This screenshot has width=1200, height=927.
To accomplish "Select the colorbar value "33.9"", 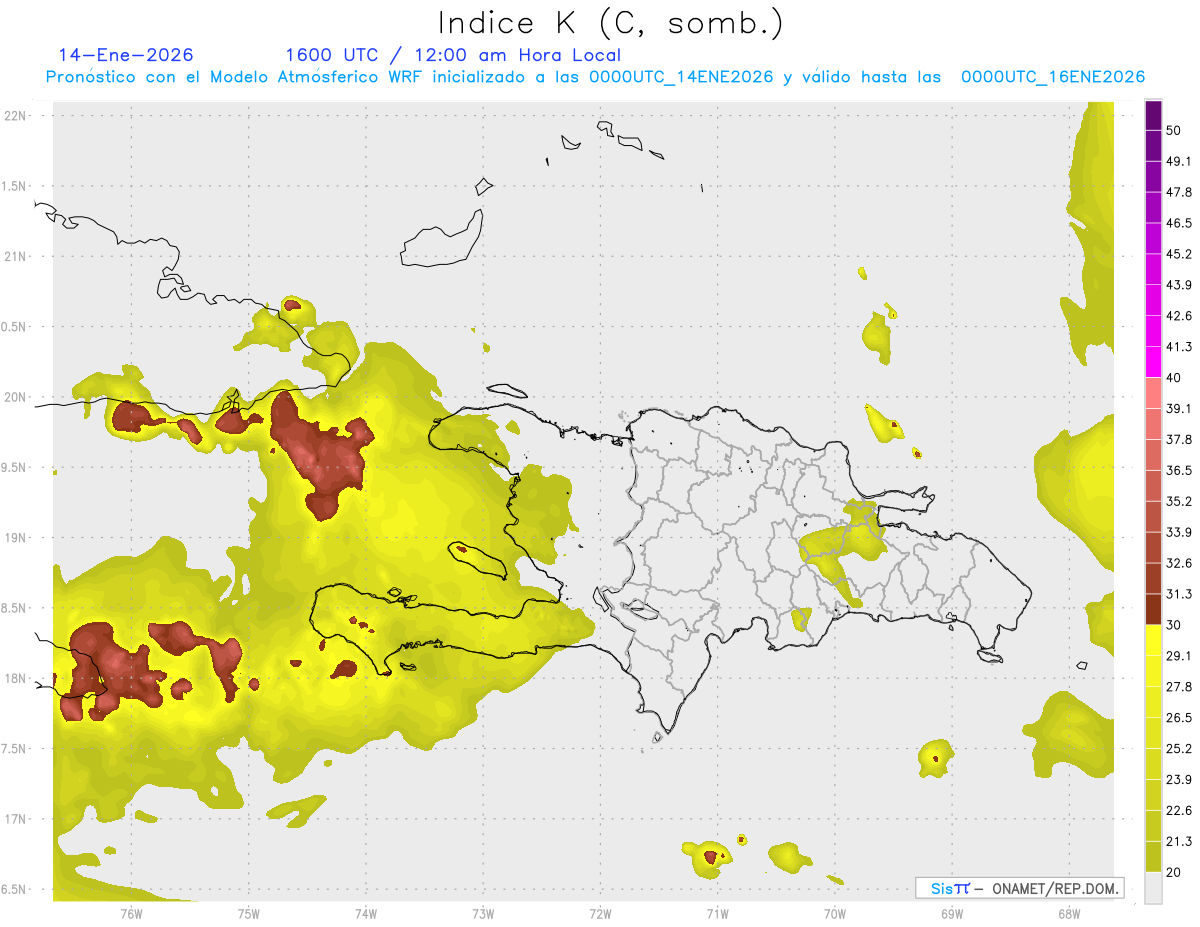I will (x=1179, y=532).
